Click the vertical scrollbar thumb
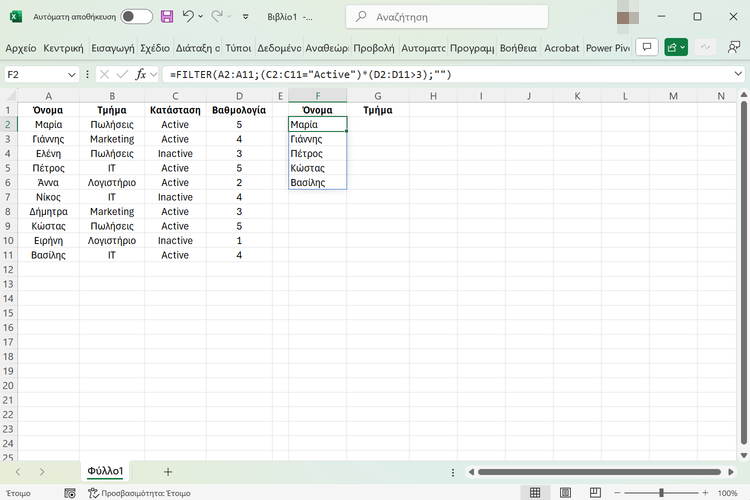Viewport: 750px width, 500px height. coord(744,274)
